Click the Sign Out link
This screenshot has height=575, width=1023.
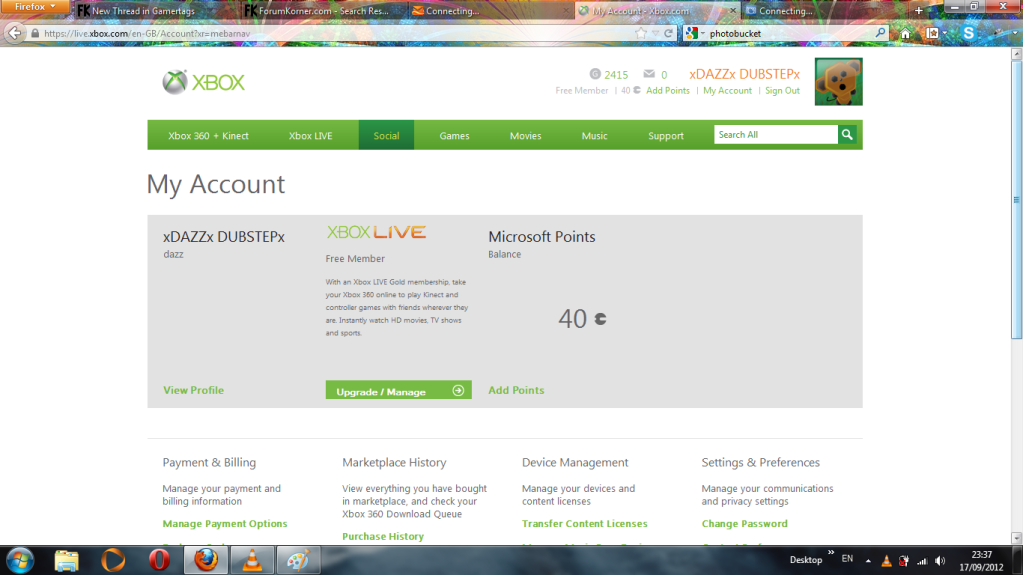click(x=782, y=91)
